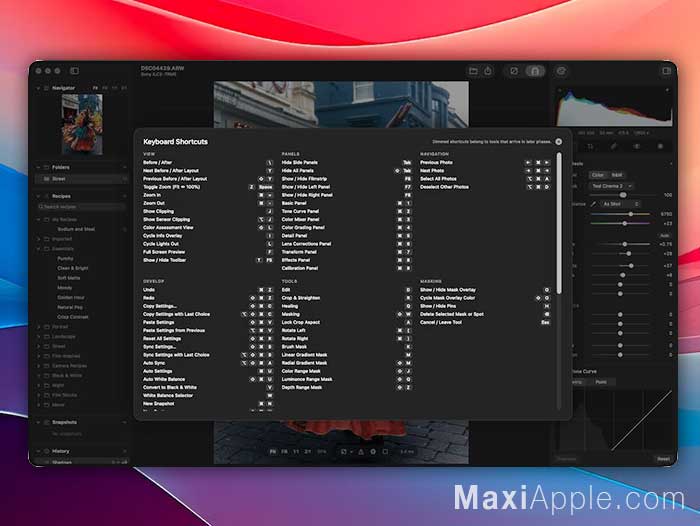The width and height of the screenshot is (700, 526).
Task: Toggle the right panel icon at top right
Action: point(667,71)
